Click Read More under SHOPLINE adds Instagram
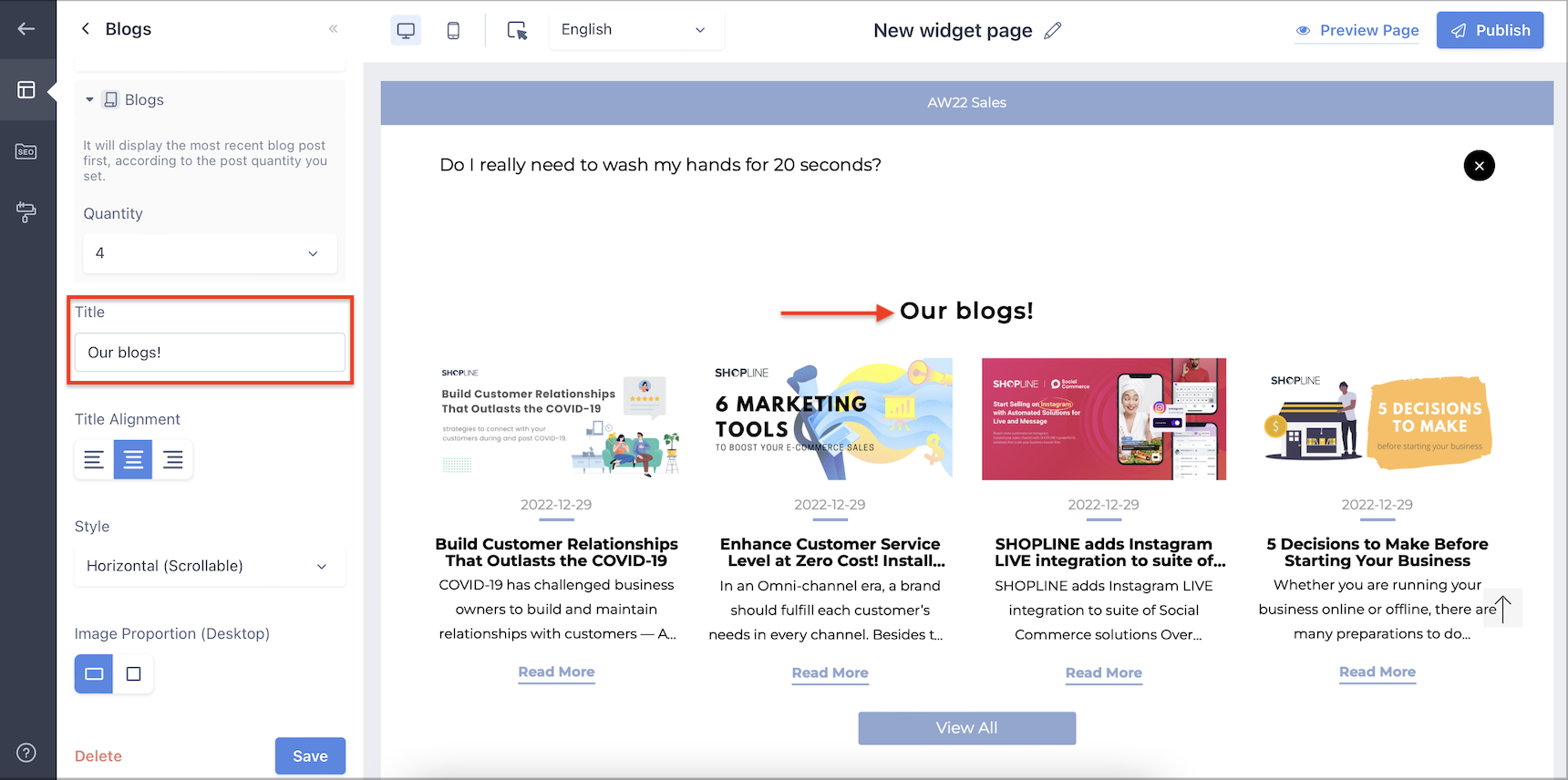Image resolution: width=1568 pixels, height=780 pixels. [x=1103, y=673]
